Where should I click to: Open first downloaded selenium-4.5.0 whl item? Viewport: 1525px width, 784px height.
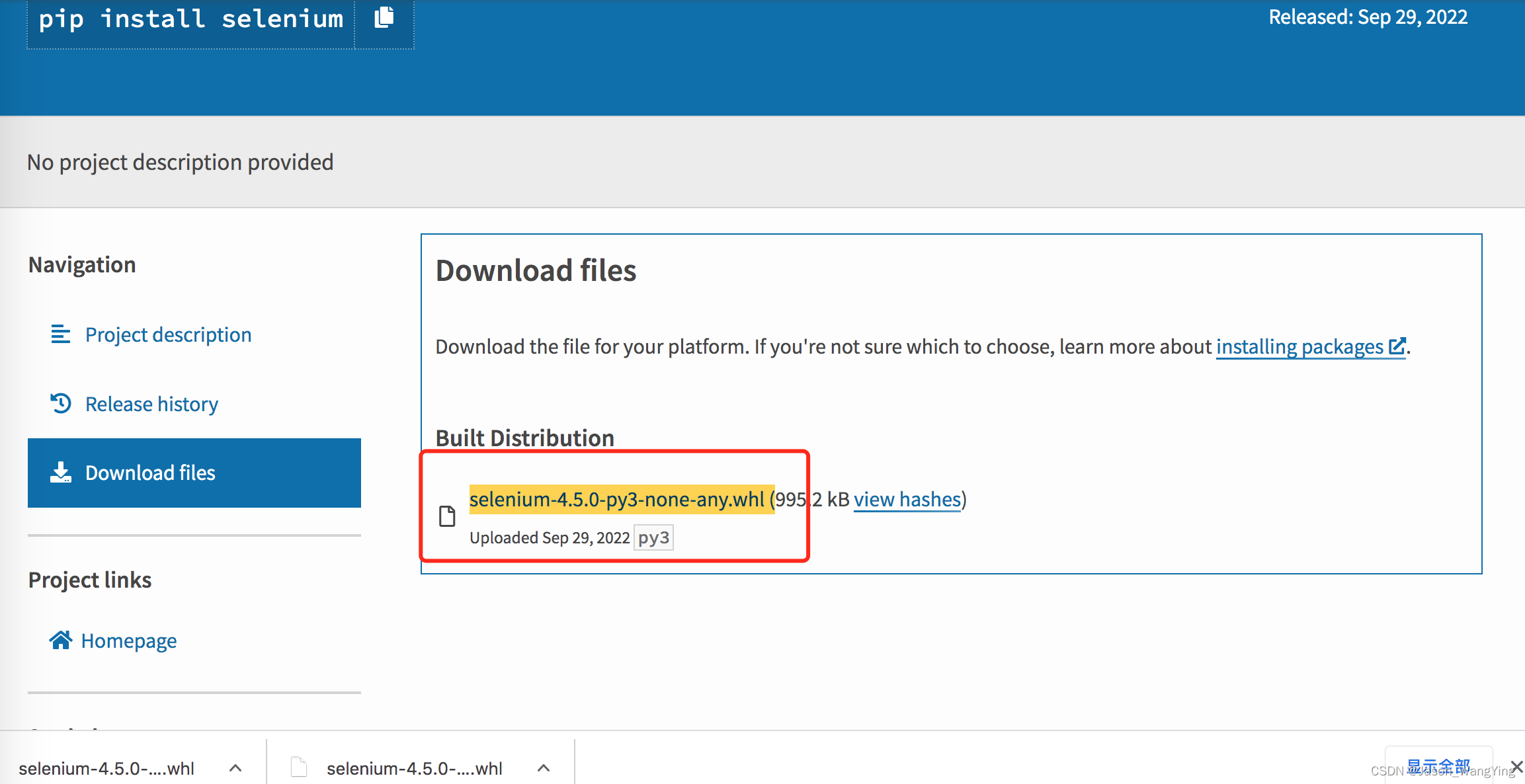[106, 768]
